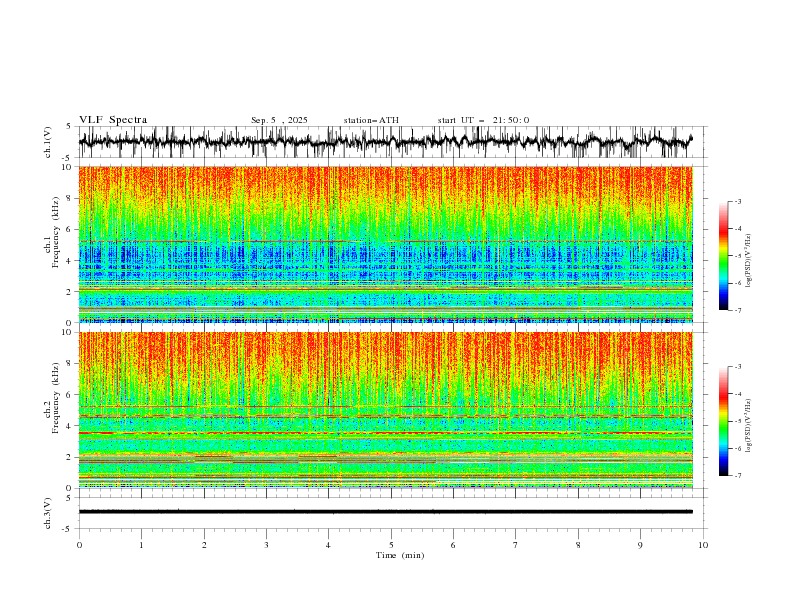Select the "Sep. 5 , 2025" date text
This screenshot has width=792, height=612.
pyautogui.click(x=279, y=120)
